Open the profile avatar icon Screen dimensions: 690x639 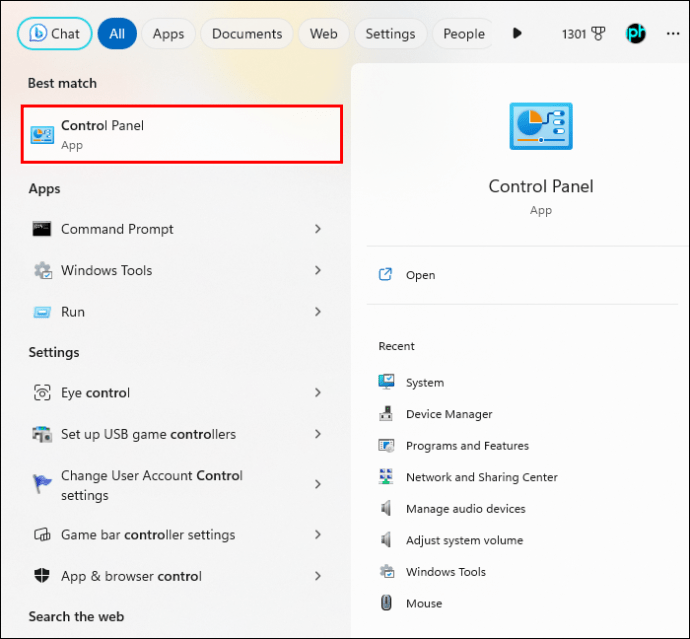(635, 33)
